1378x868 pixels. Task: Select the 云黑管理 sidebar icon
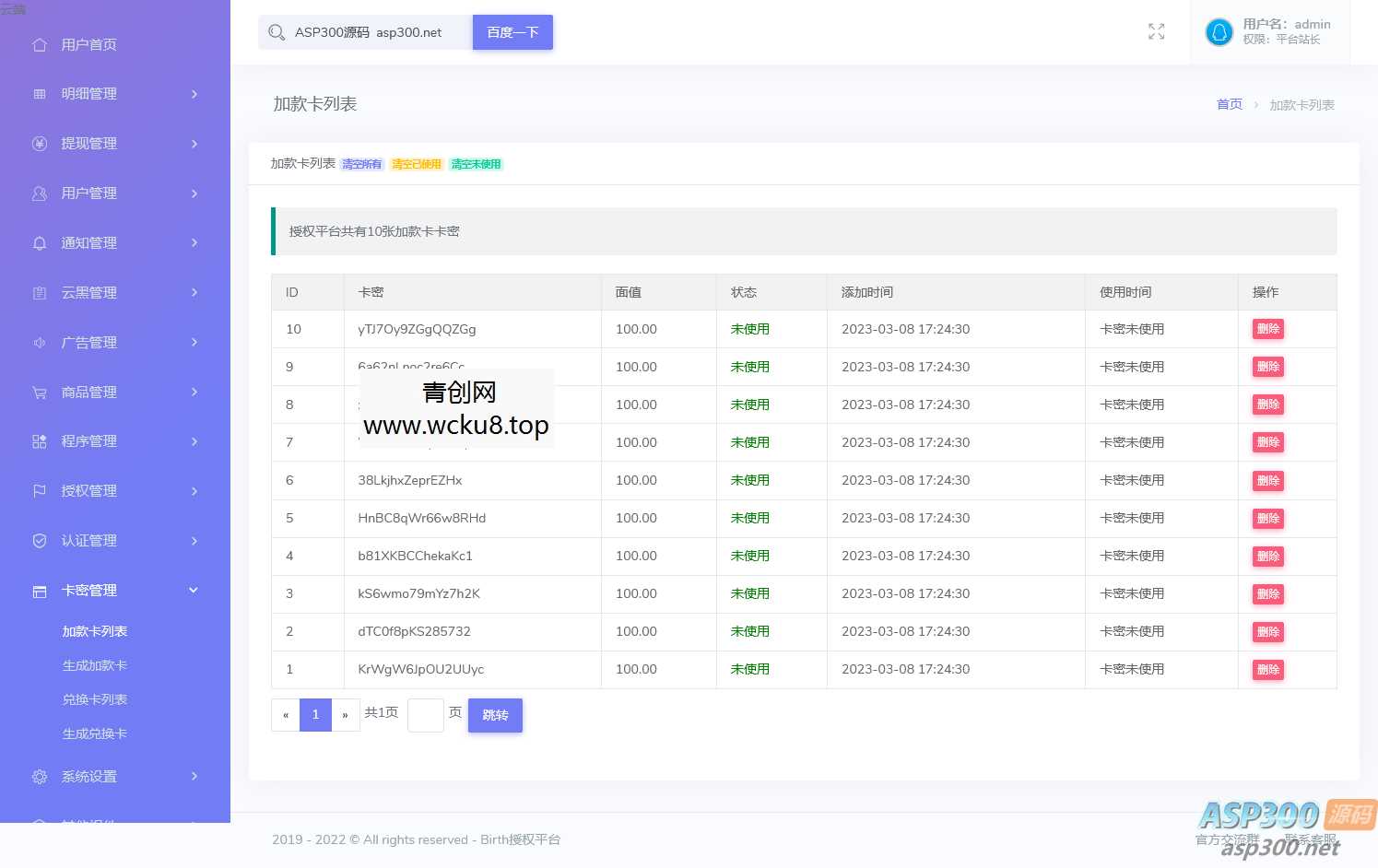click(x=40, y=292)
